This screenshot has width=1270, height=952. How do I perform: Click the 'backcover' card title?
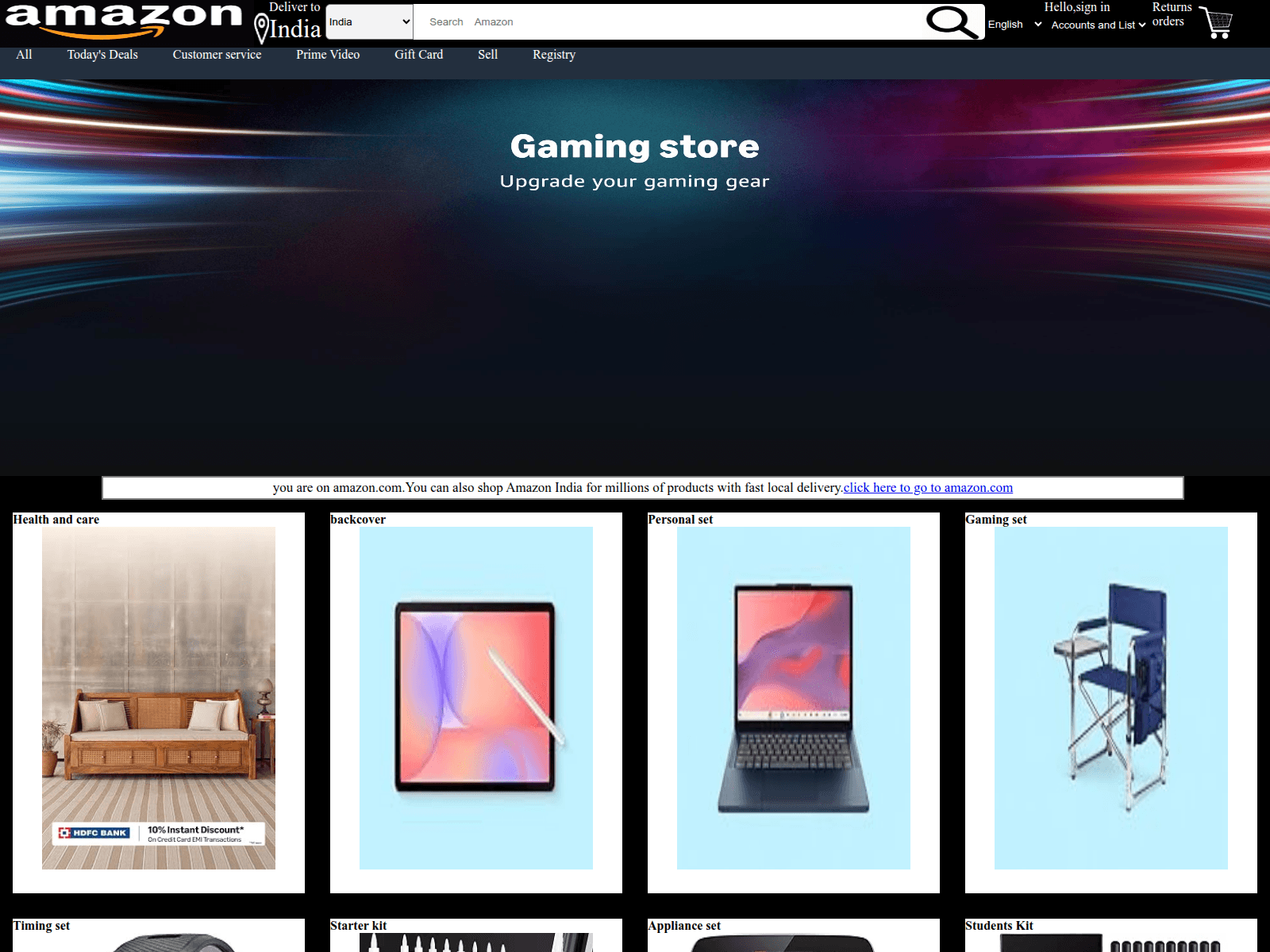click(358, 520)
